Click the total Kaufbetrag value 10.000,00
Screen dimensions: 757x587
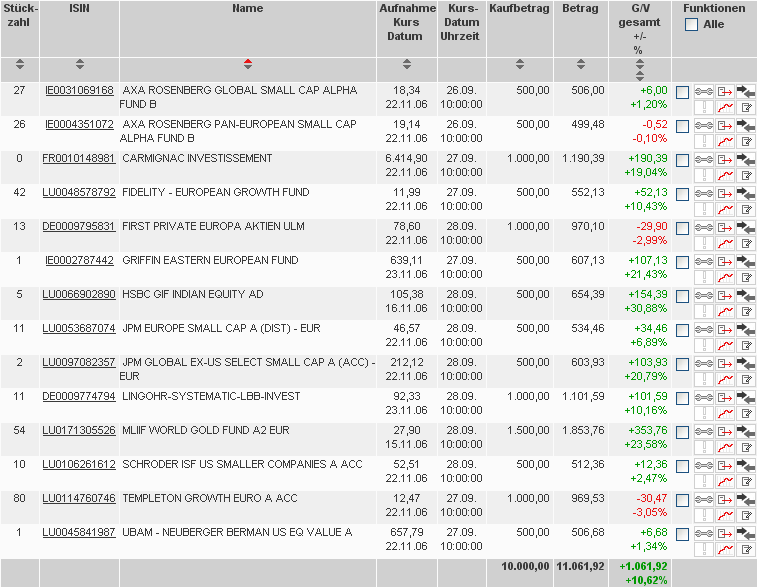click(x=525, y=566)
